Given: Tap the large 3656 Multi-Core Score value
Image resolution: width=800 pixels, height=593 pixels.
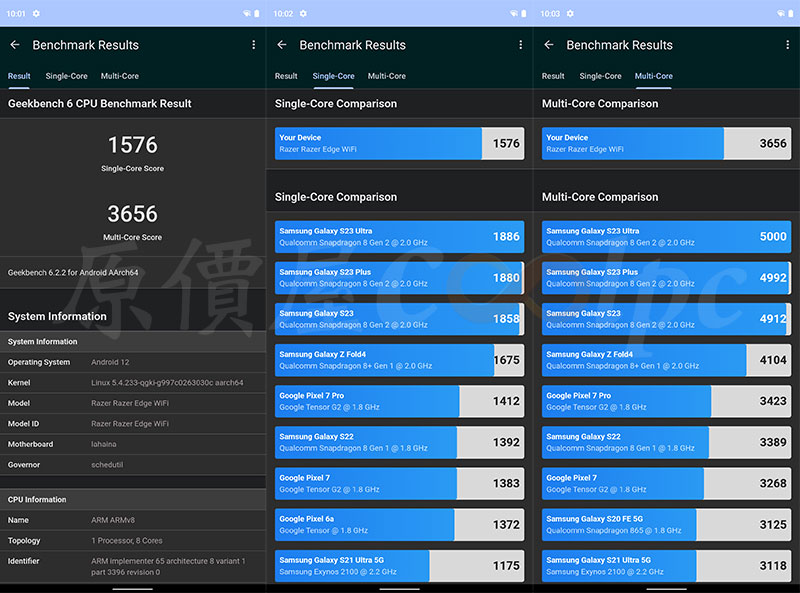Looking at the screenshot, I should 133,214.
